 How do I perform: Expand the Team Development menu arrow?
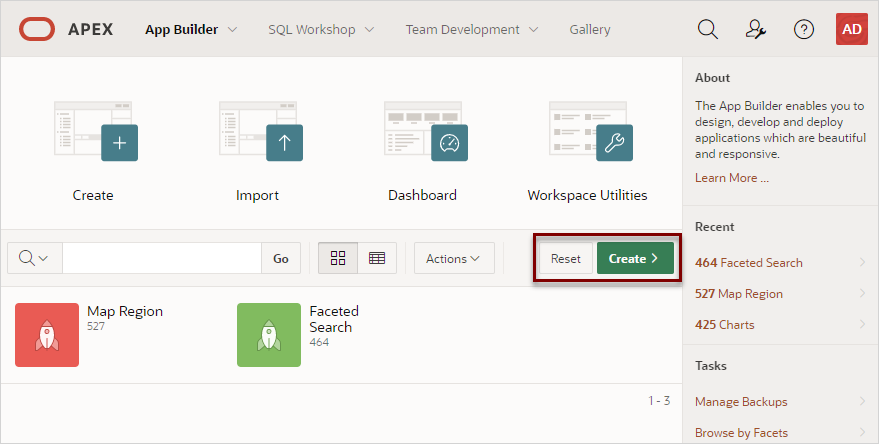[534, 30]
